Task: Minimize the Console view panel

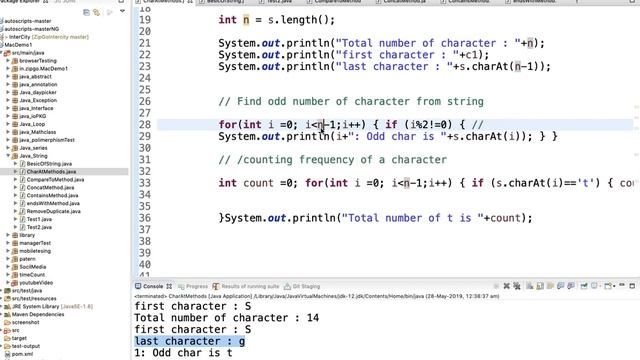Action: (x=622, y=285)
